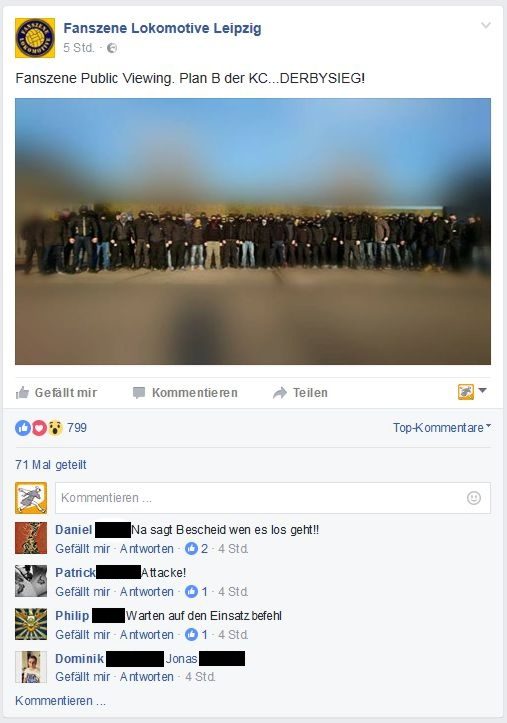Open Top-Kommentare sorting dropdown
This screenshot has width=507, height=723.
click(x=442, y=427)
